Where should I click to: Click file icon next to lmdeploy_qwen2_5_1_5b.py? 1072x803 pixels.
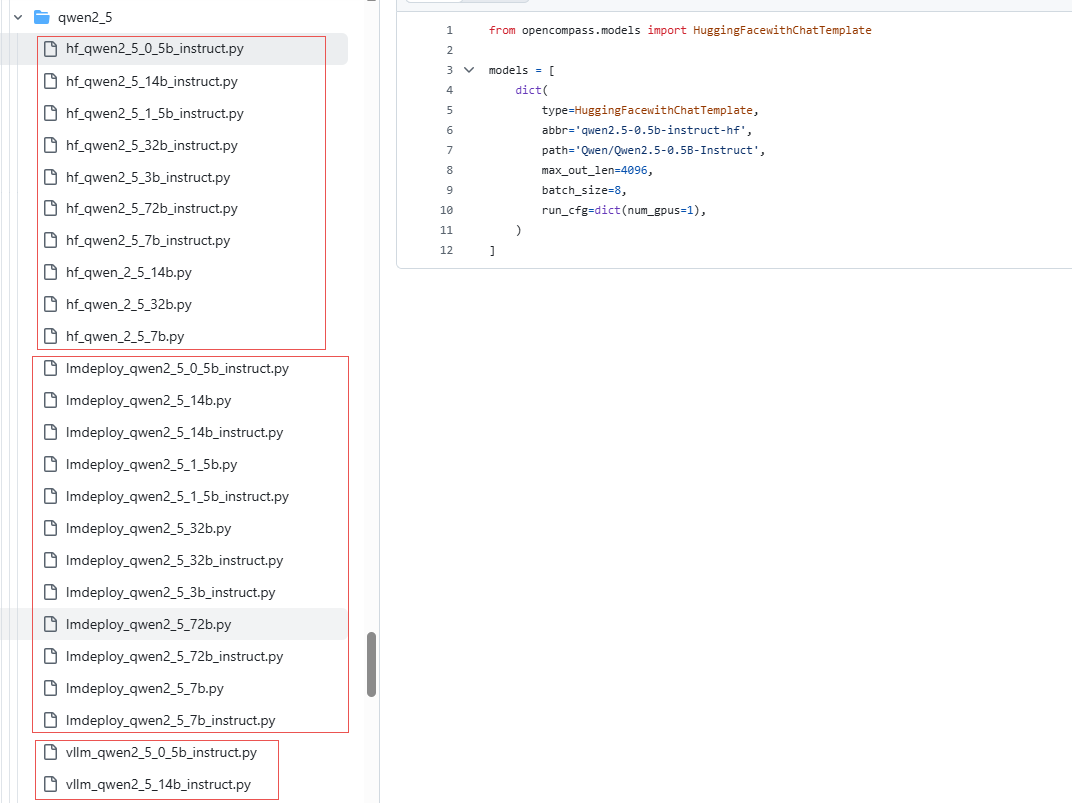coord(51,465)
